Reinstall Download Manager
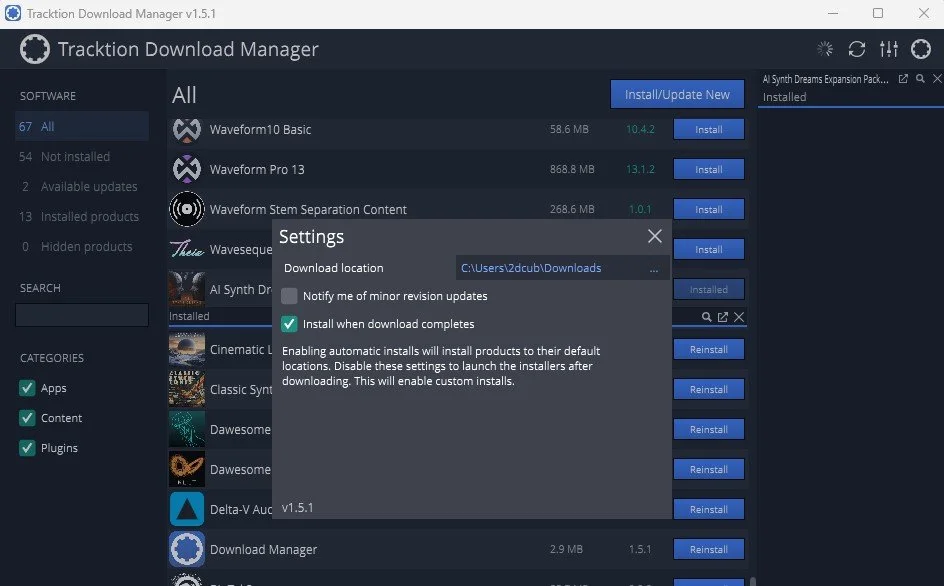The height and width of the screenshot is (586, 944). 709,549
